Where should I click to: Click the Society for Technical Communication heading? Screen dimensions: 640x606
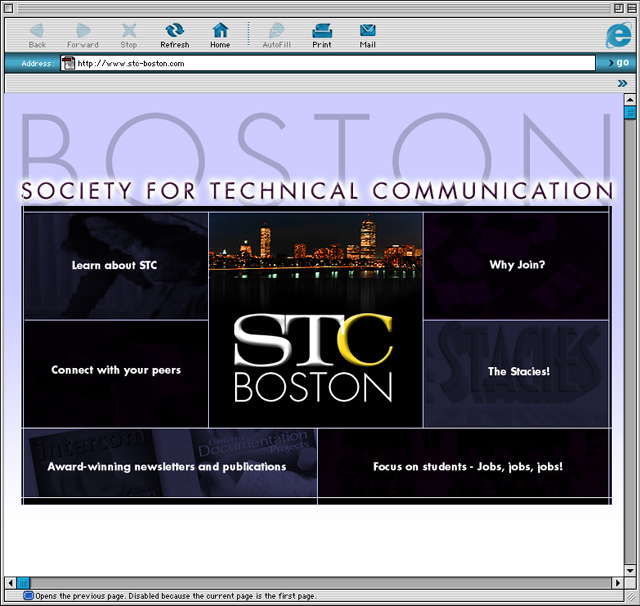[317, 191]
